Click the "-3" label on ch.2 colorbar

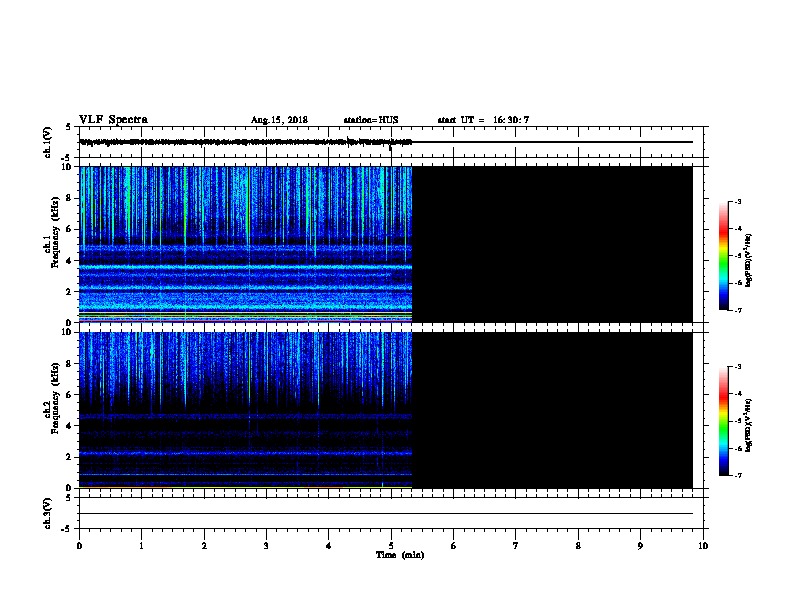737,367
